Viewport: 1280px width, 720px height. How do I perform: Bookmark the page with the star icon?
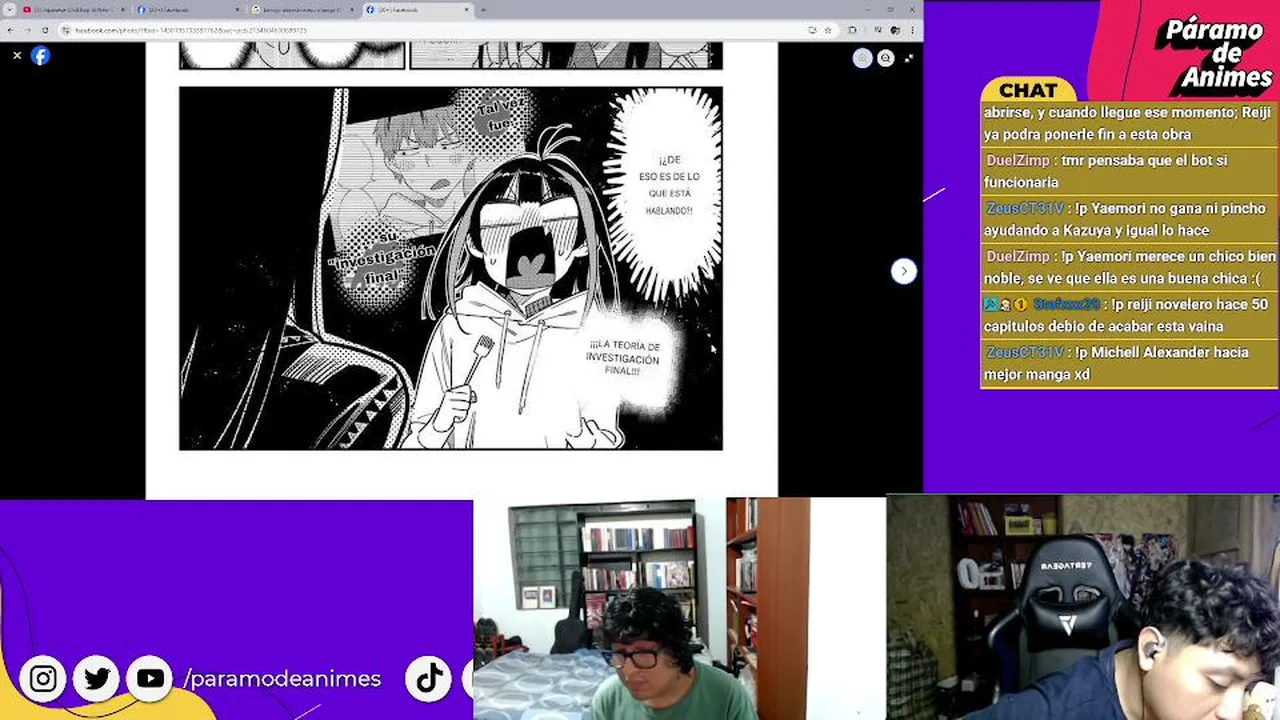click(827, 30)
